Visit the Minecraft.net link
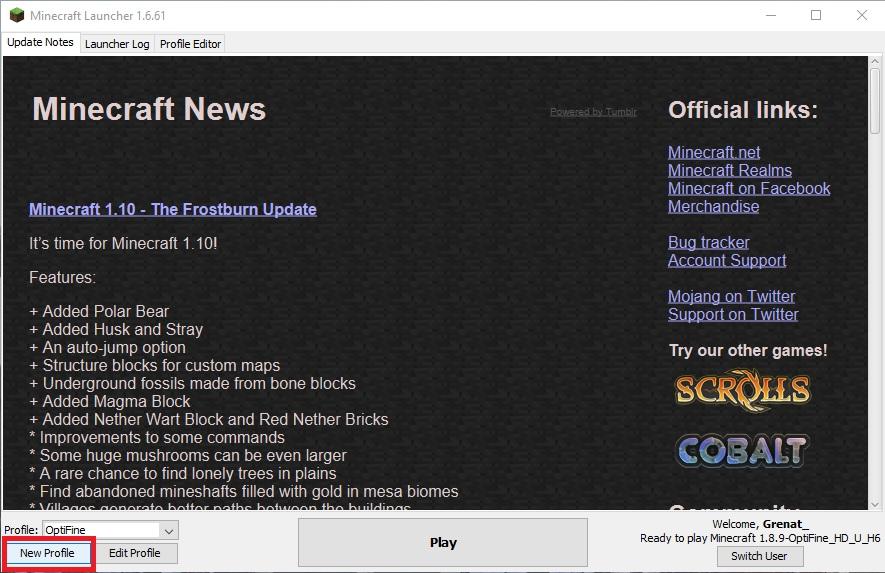Screen dimensions: 885x573 714,152
